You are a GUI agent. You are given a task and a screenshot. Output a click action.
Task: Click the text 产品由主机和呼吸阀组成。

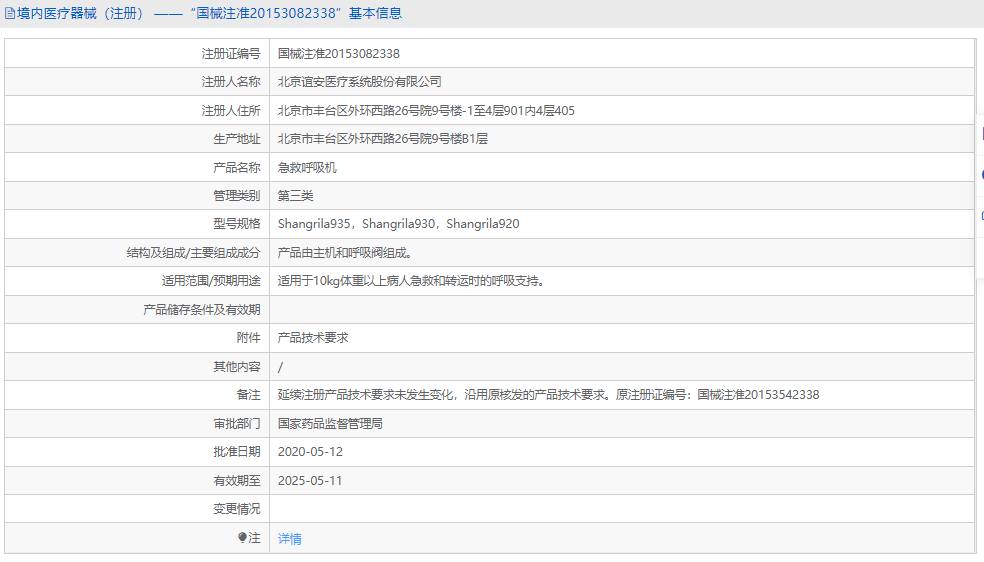point(345,253)
